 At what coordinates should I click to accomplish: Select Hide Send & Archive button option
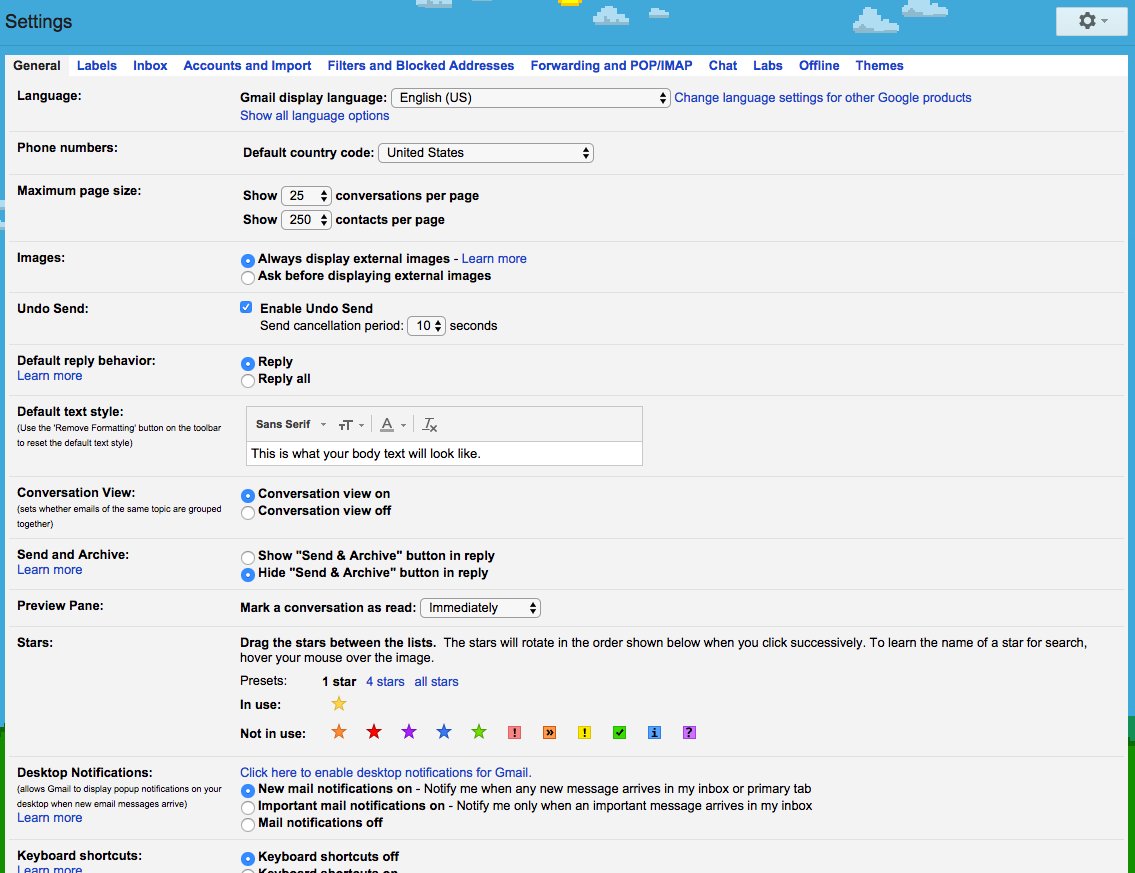pyautogui.click(x=248, y=574)
